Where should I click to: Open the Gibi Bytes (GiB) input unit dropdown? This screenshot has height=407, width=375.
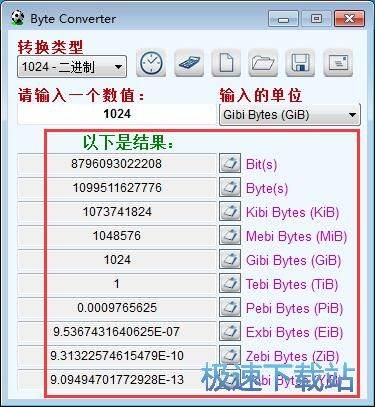tap(290, 115)
